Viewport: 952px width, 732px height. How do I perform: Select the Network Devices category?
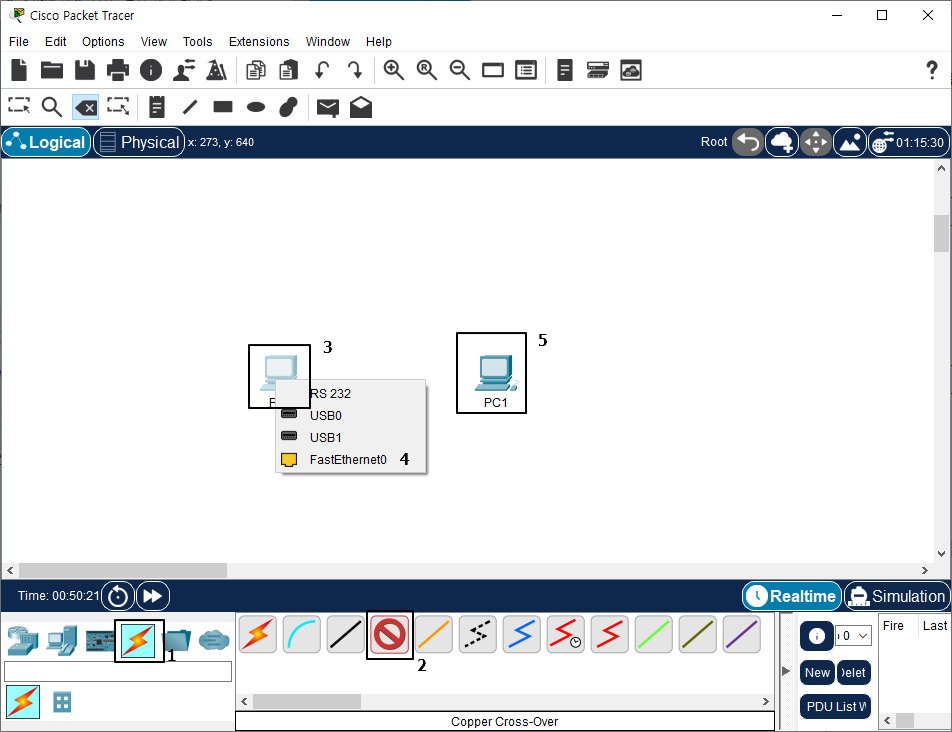point(22,640)
